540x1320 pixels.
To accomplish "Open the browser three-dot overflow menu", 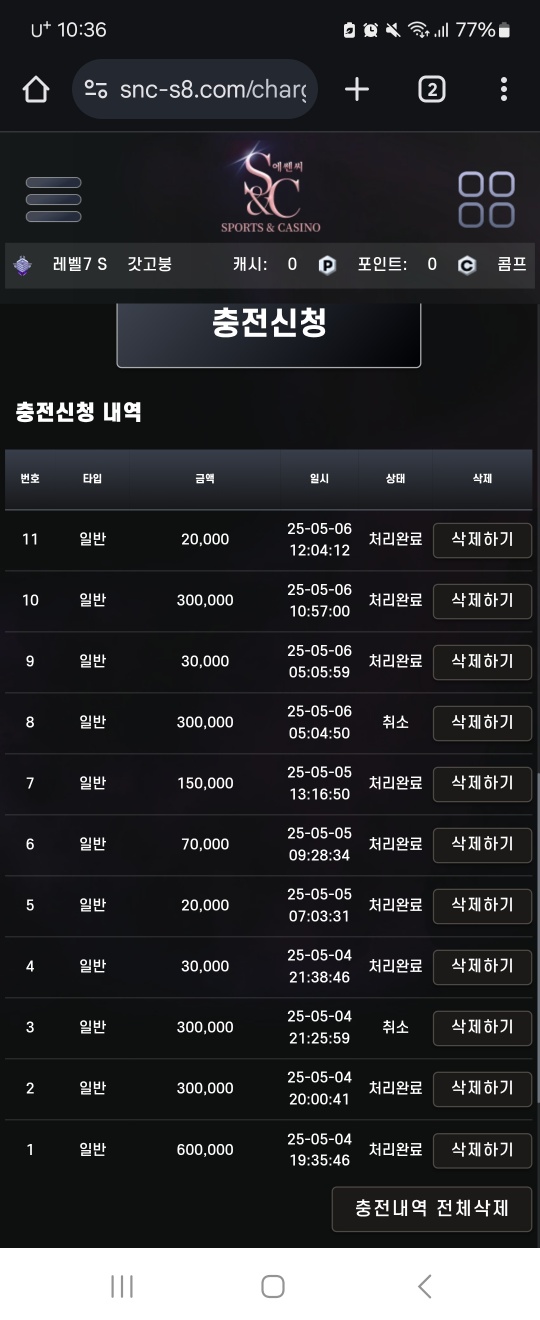I will pyautogui.click(x=504, y=90).
